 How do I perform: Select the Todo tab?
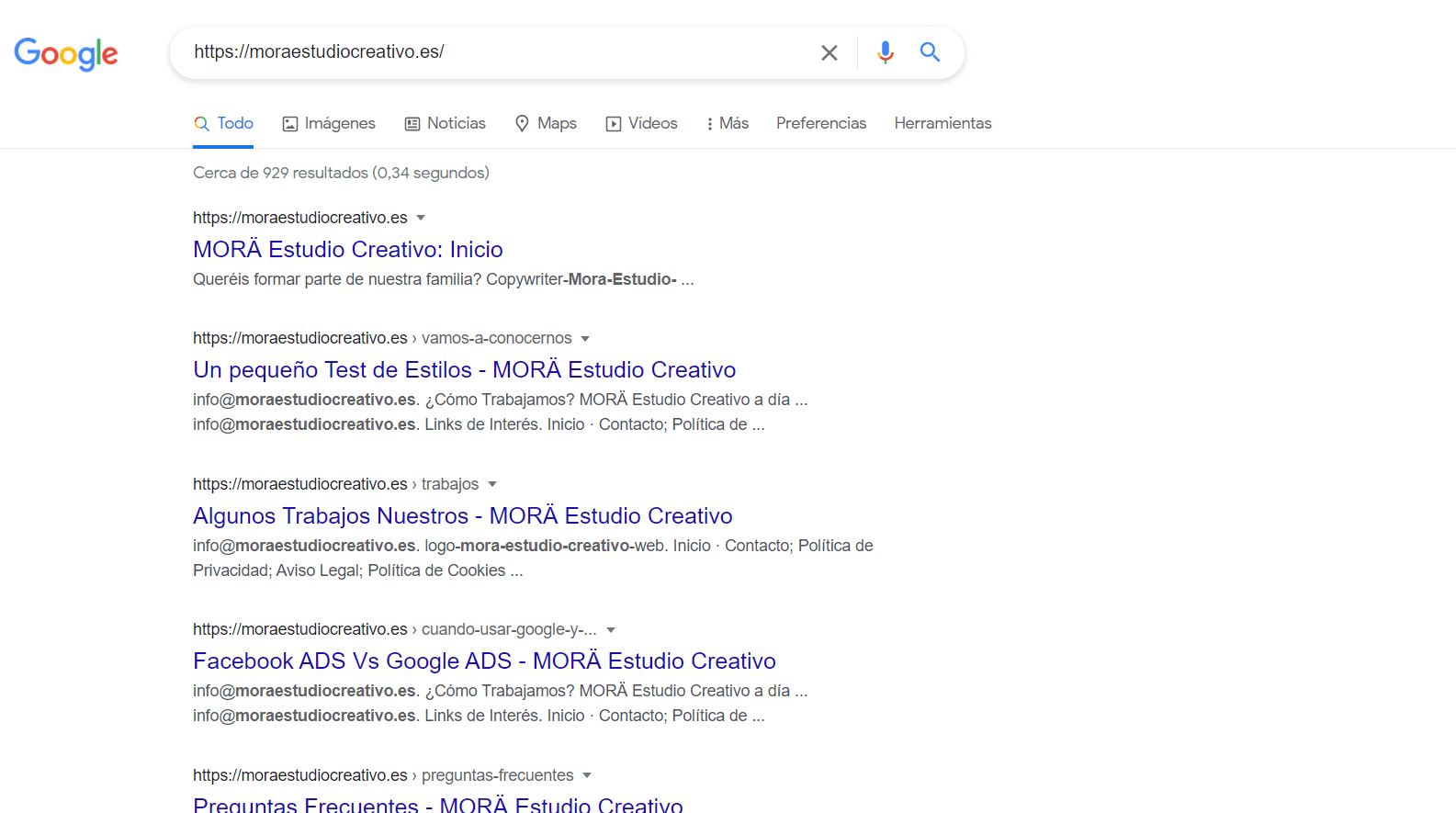(x=223, y=123)
